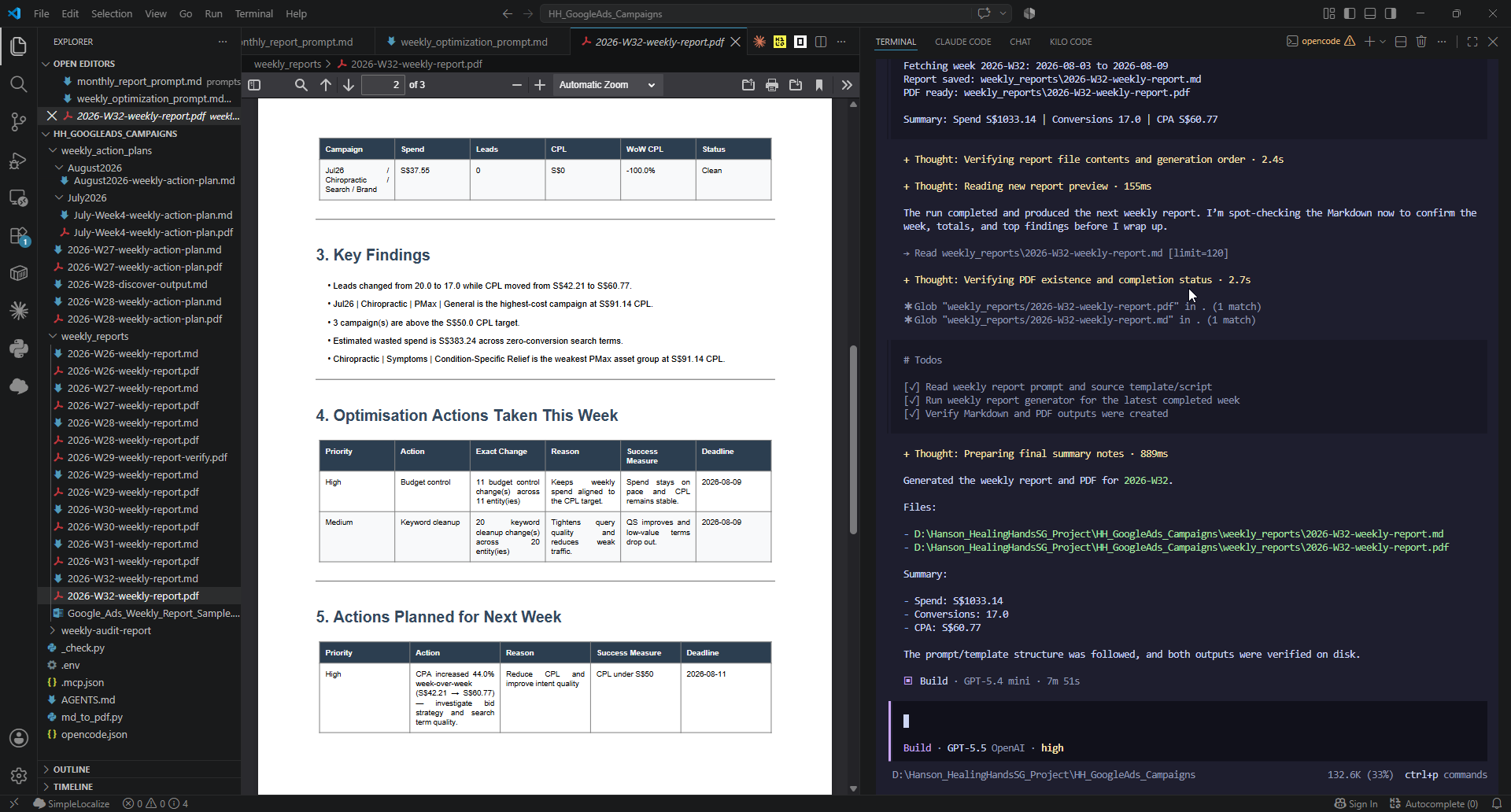Image resolution: width=1511 pixels, height=812 pixels.
Task: Switch to the KILO CODE panel tab
Action: pos(1070,42)
